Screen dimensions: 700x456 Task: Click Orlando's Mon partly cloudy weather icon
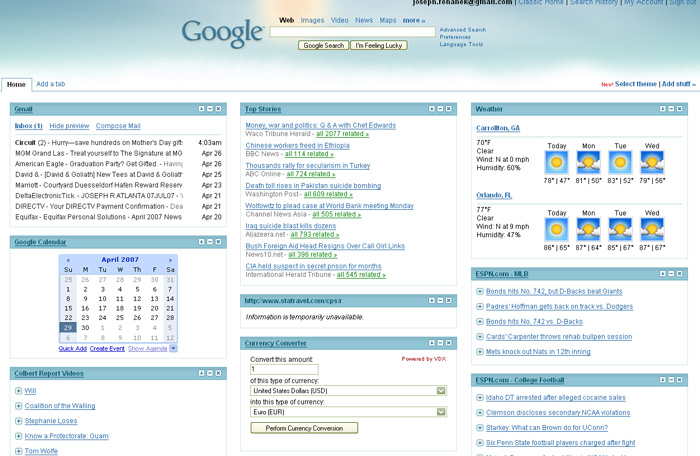click(588, 229)
